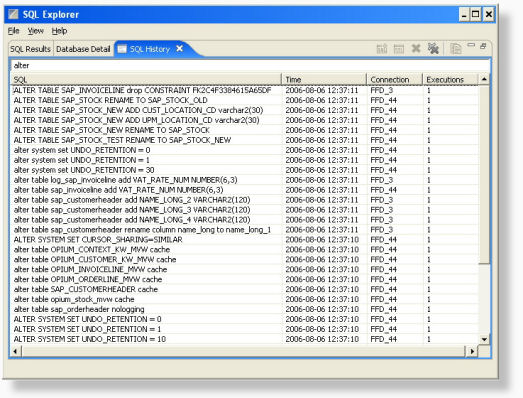Screen dimensions: 523x398
Task: Select the add NAME_LONG_2 VARCHAR2(120) row
Action: [245, 200]
